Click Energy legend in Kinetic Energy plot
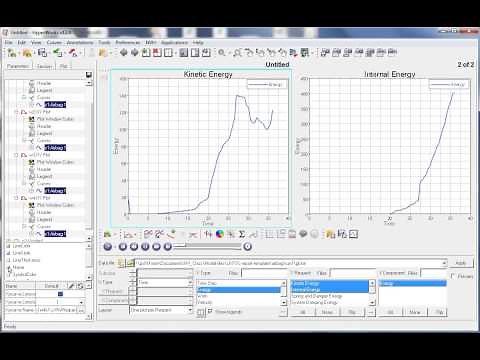Image resolution: width=480 pixels, height=360 pixels. click(267, 84)
